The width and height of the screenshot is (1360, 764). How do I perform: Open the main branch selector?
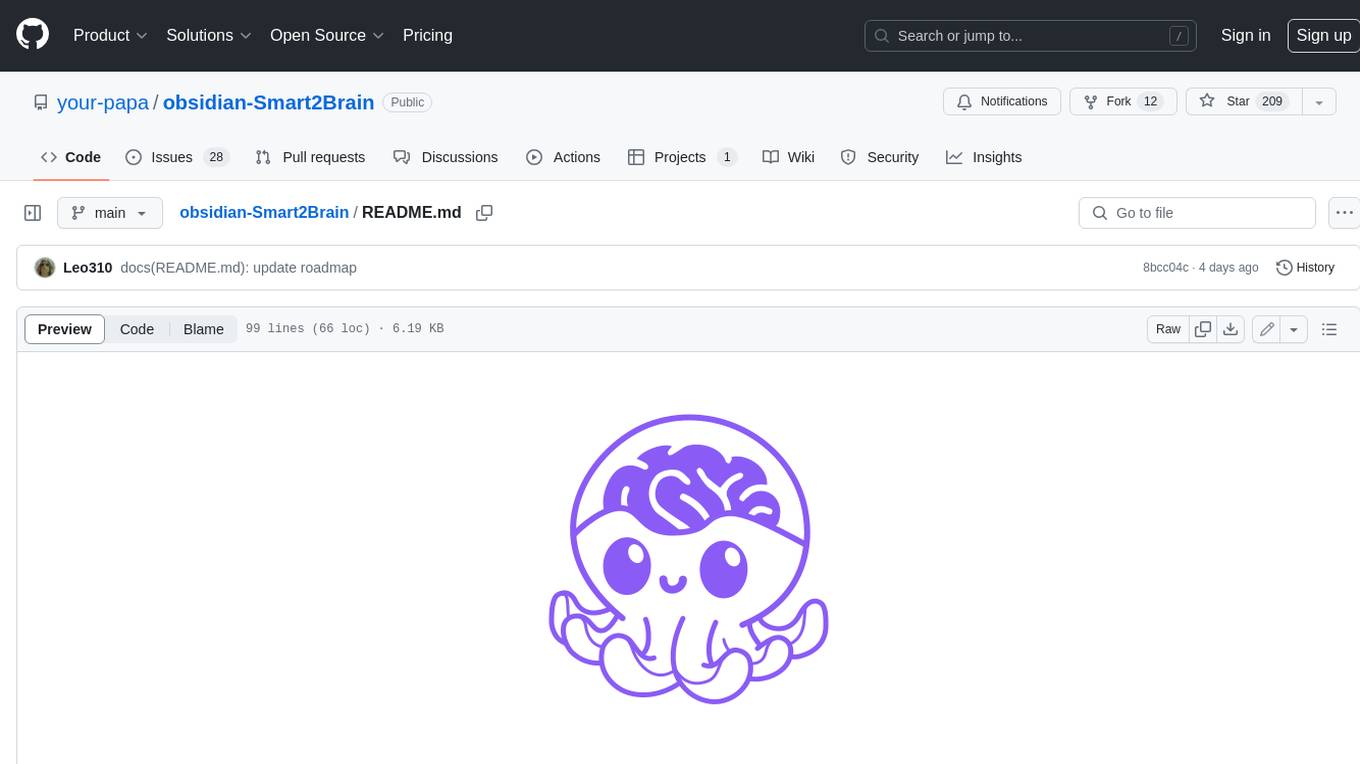pyautogui.click(x=110, y=213)
